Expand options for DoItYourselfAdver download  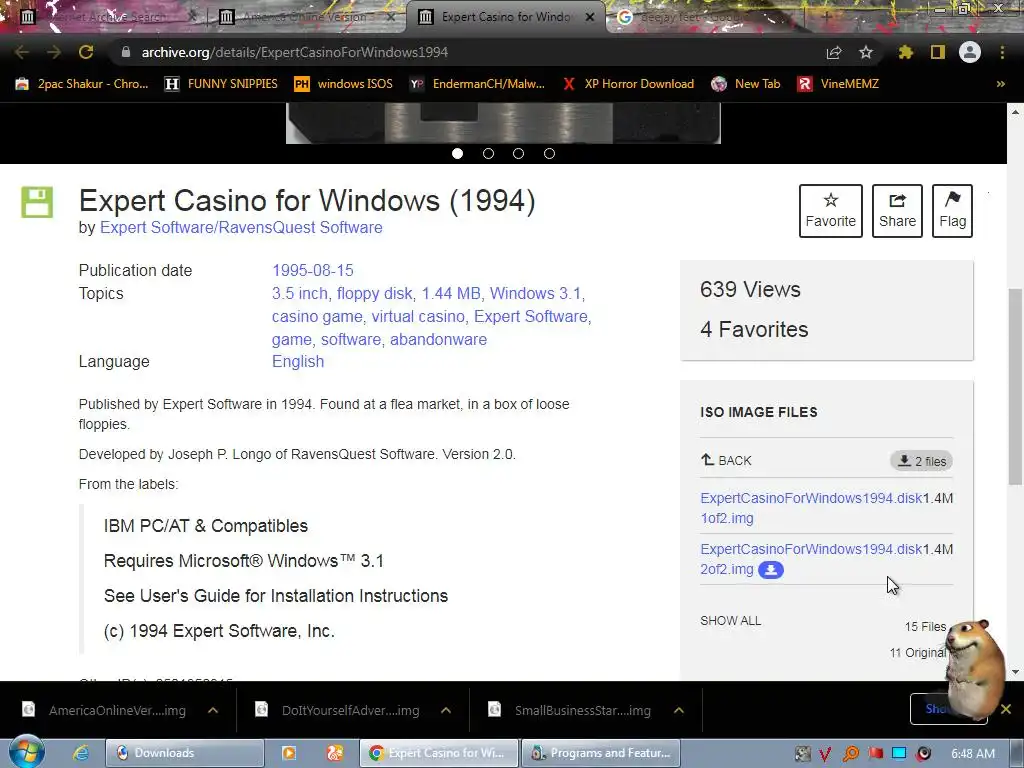tap(446, 710)
